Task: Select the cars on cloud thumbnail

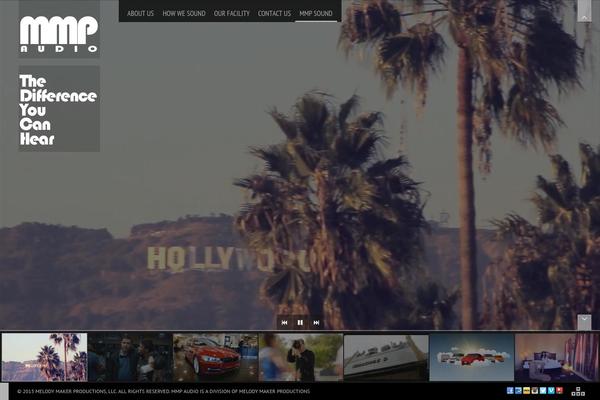Action: pyautogui.click(x=472, y=357)
